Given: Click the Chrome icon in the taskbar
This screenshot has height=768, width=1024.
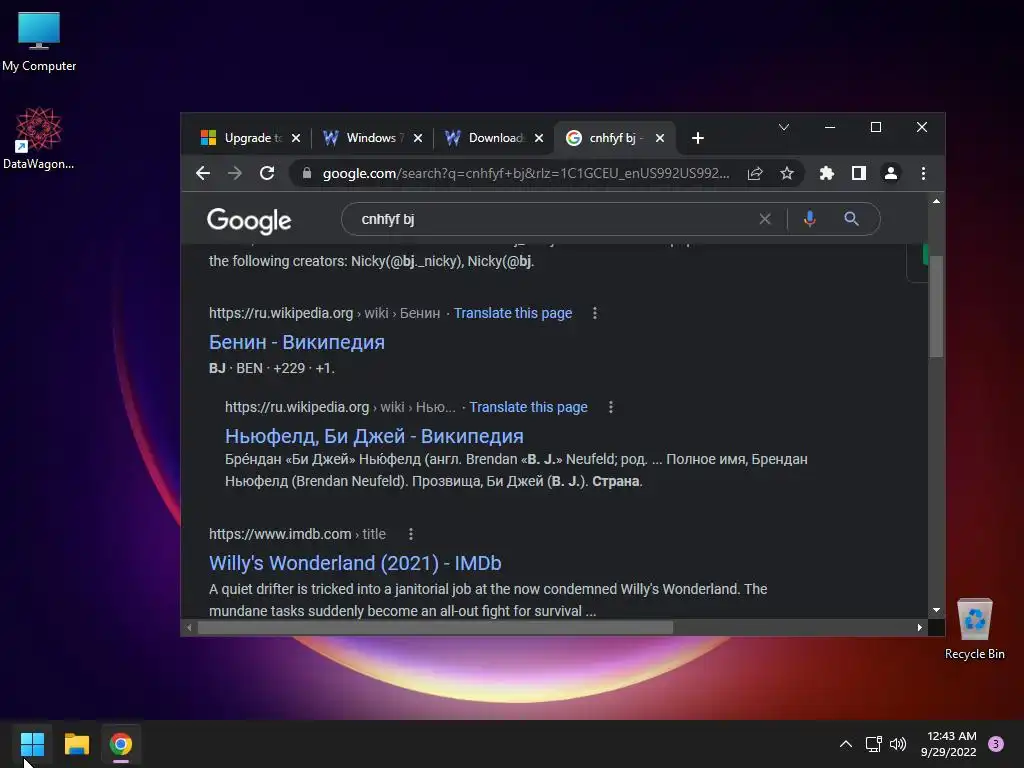Looking at the screenshot, I should [121, 744].
